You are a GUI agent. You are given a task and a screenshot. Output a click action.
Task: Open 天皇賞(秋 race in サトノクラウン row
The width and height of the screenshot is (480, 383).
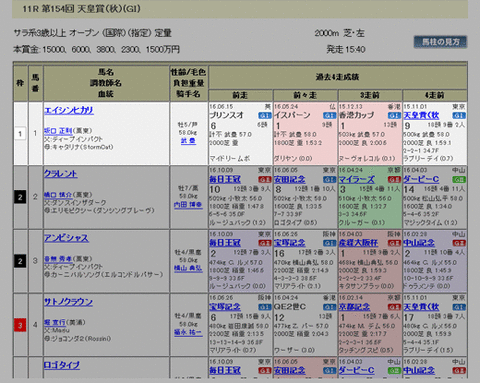421,307
